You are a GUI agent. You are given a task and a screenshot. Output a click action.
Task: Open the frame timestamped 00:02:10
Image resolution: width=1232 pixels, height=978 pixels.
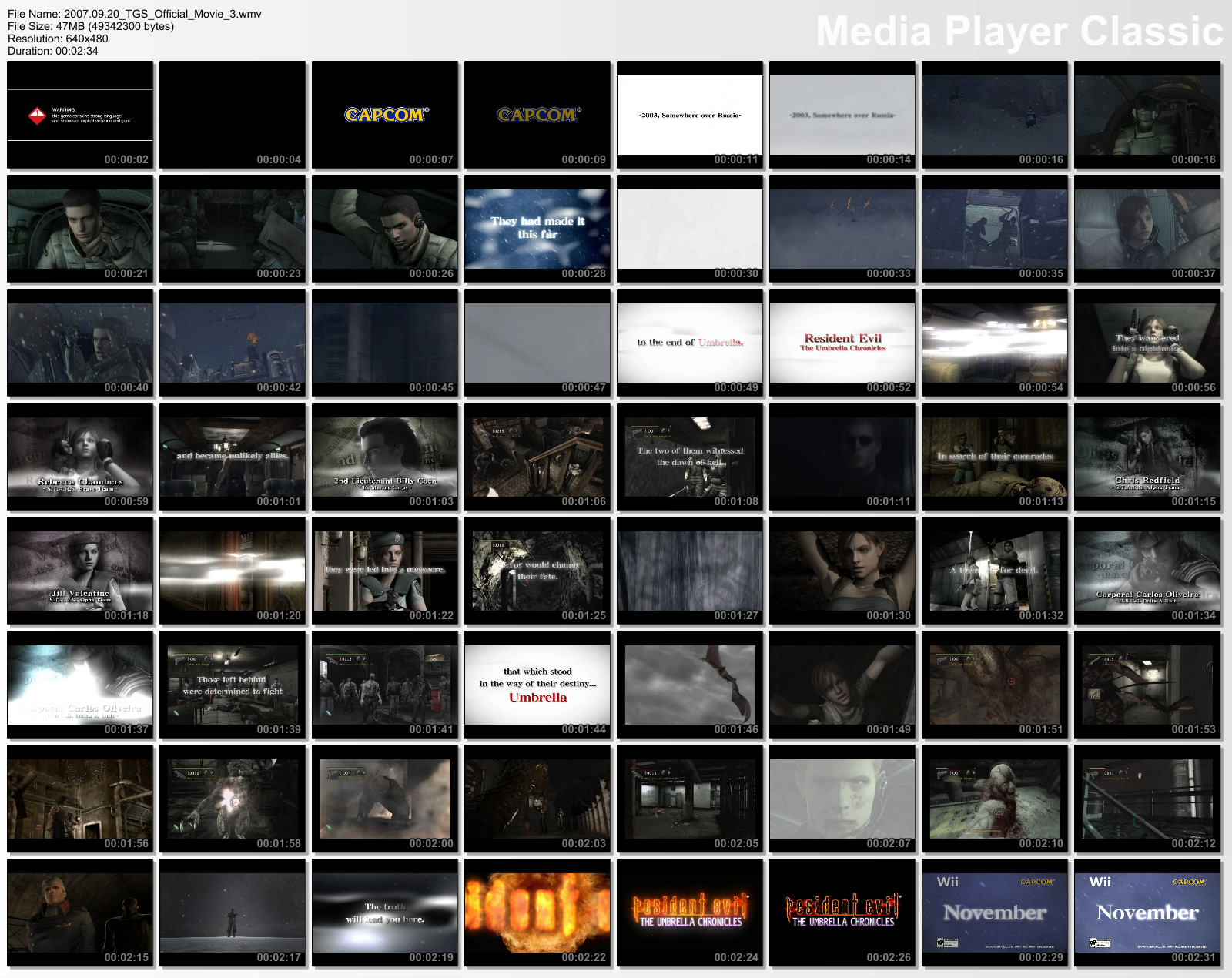point(995,799)
